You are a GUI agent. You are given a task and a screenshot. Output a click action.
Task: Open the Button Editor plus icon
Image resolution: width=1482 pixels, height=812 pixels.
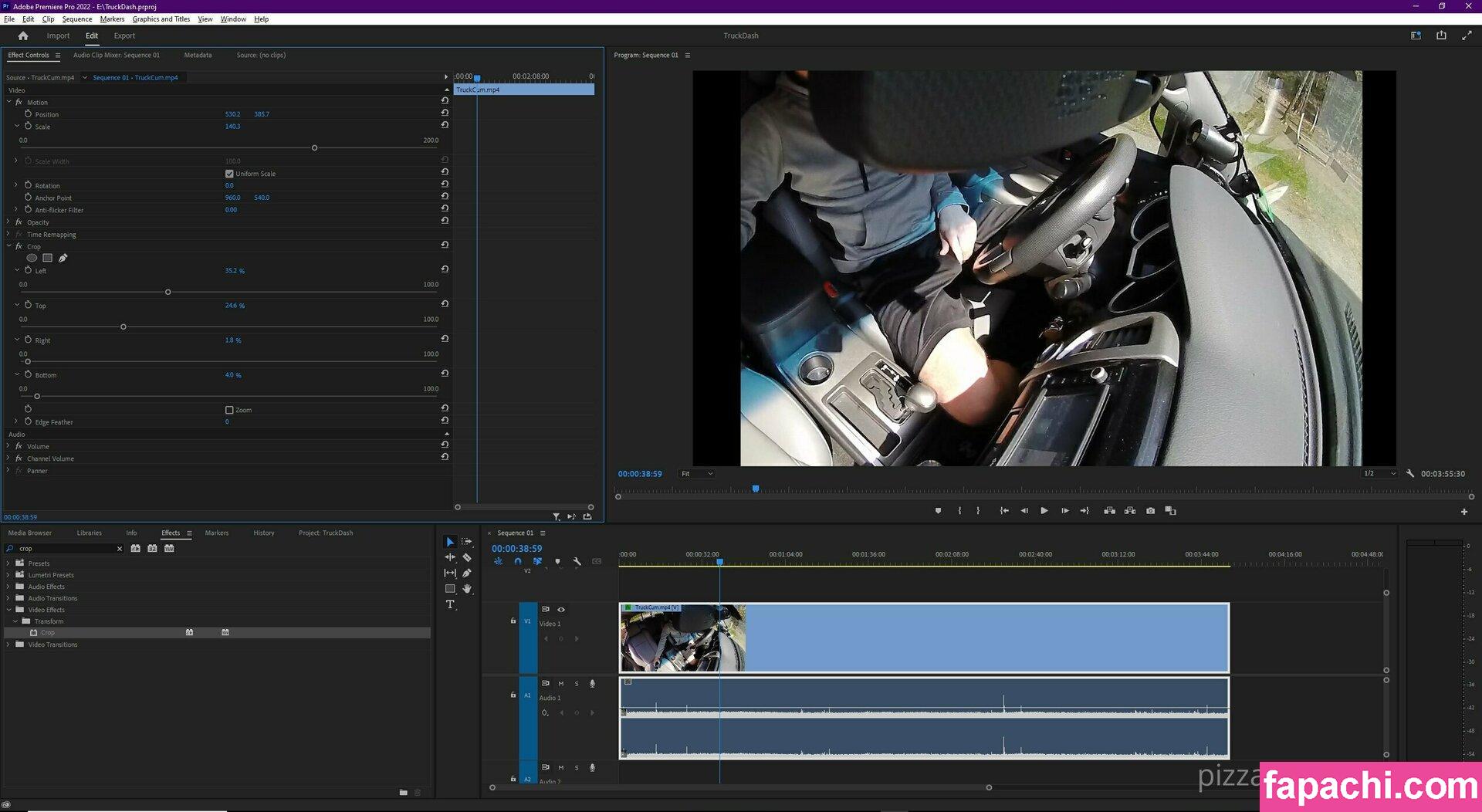1464,512
